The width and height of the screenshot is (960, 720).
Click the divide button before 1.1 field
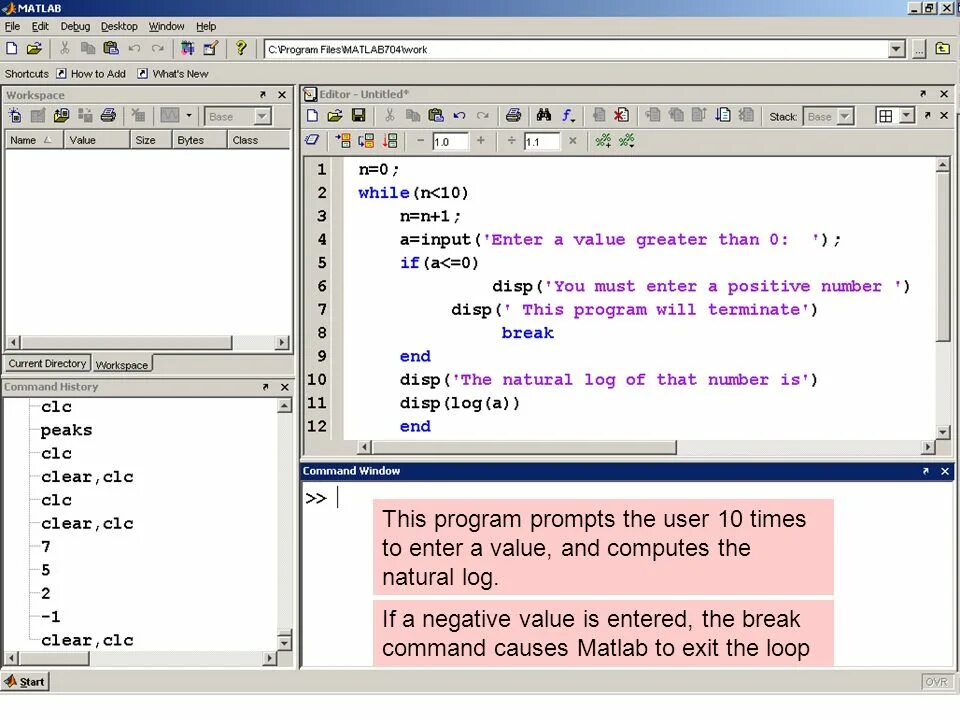tap(511, 141)
